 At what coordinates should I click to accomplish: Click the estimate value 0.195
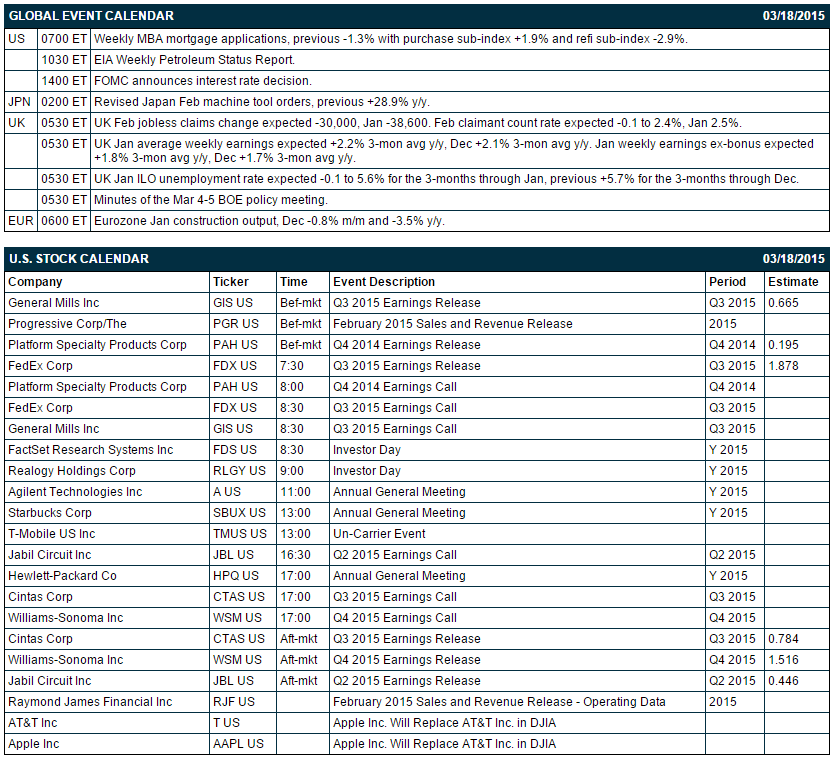pos(783,345)
